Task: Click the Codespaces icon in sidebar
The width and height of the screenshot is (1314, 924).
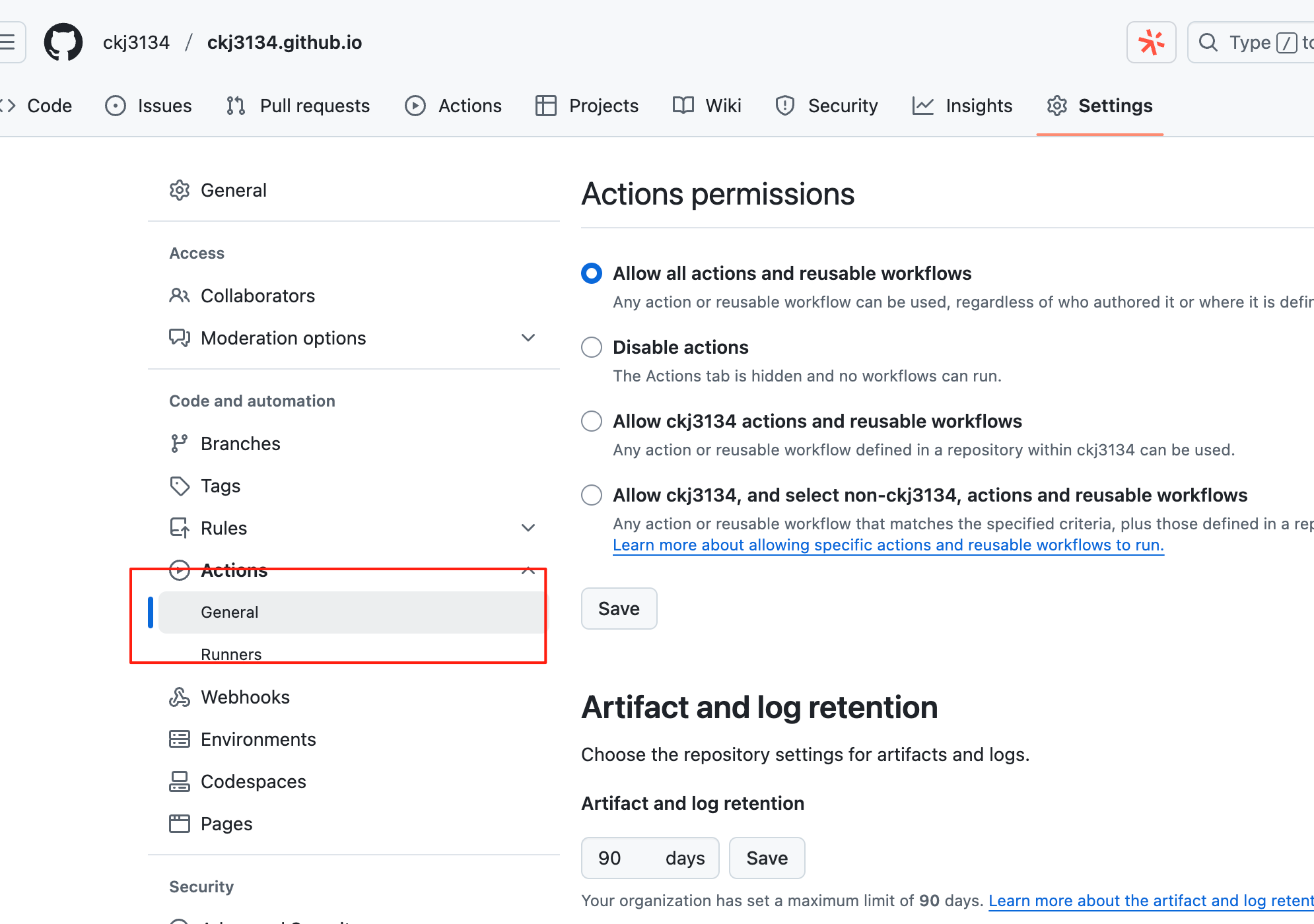Action: point(180,781)
